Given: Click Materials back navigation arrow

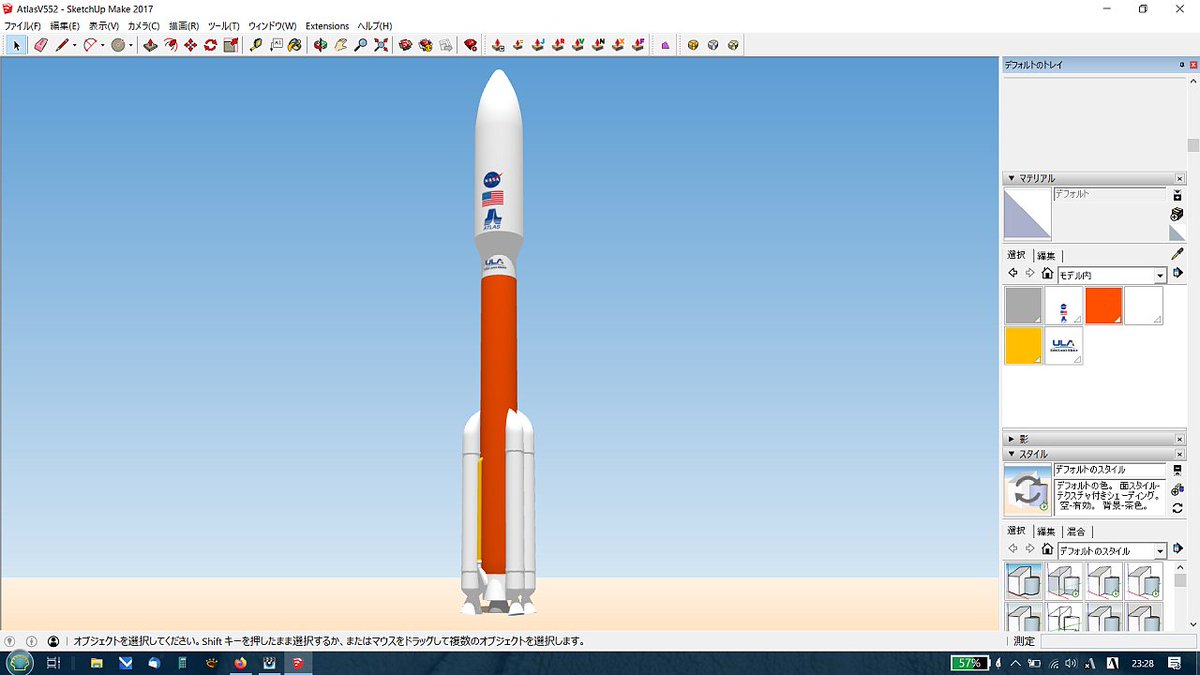Looking at the screenshot, I should [x=1013, y=273].
